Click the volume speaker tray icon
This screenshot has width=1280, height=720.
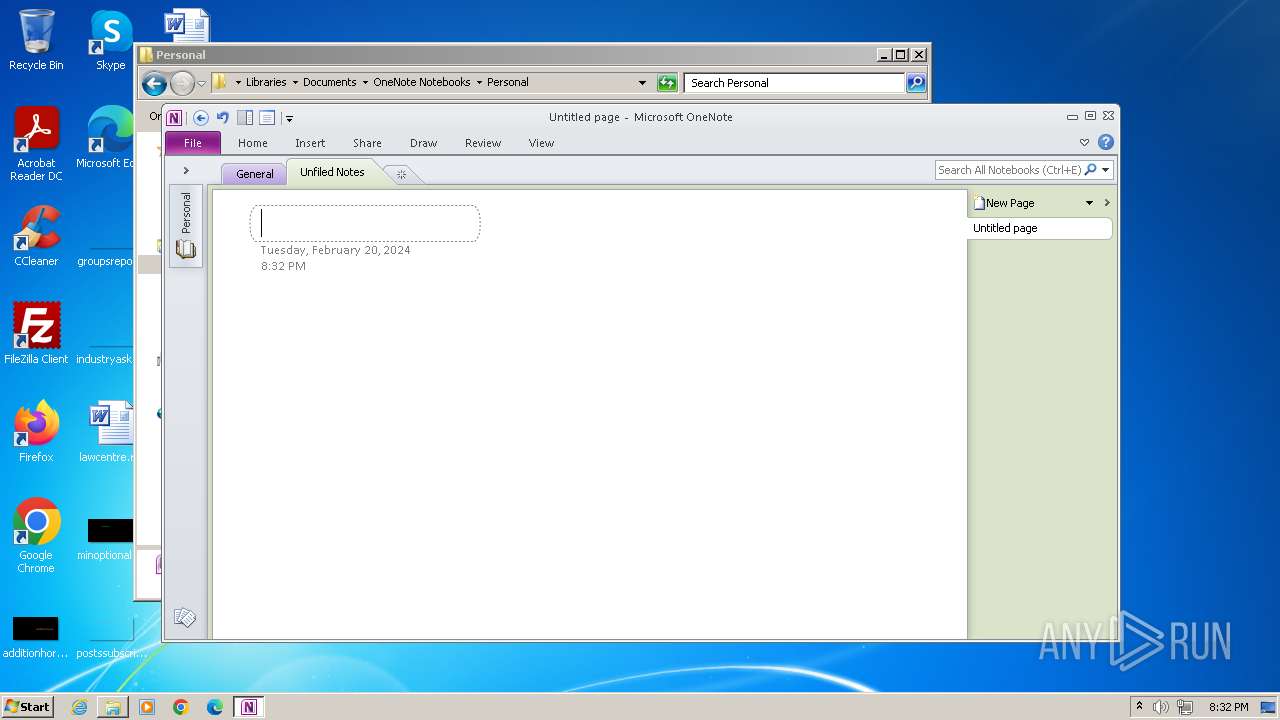1161,707
